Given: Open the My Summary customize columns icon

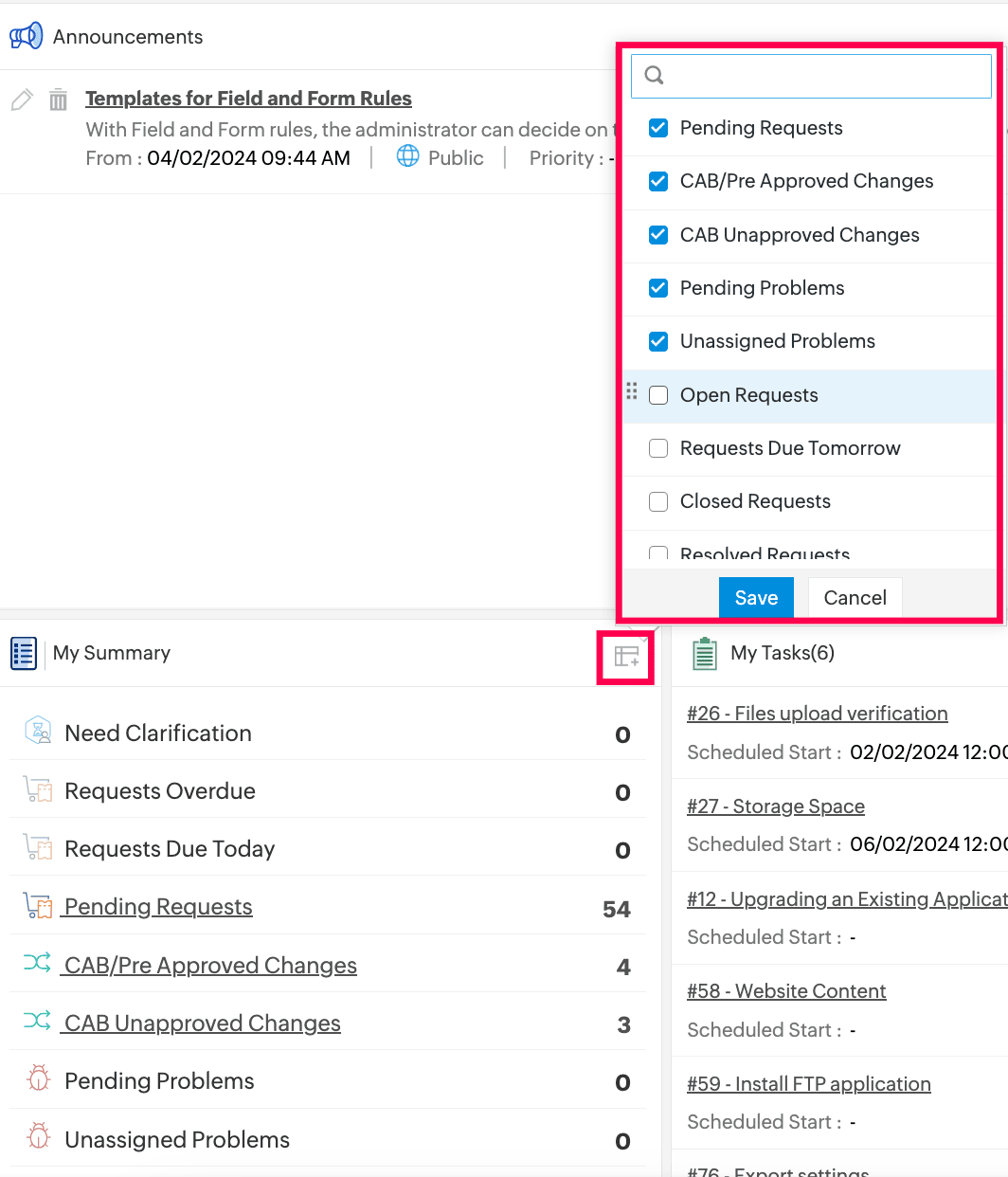Looking at the screenshot, I should (626, 656).
